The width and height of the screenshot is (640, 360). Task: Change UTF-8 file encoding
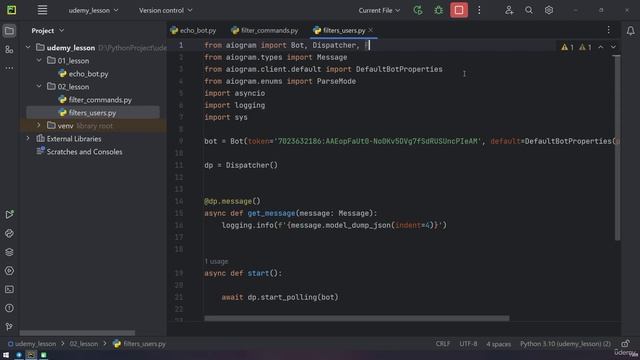point(468,344)
